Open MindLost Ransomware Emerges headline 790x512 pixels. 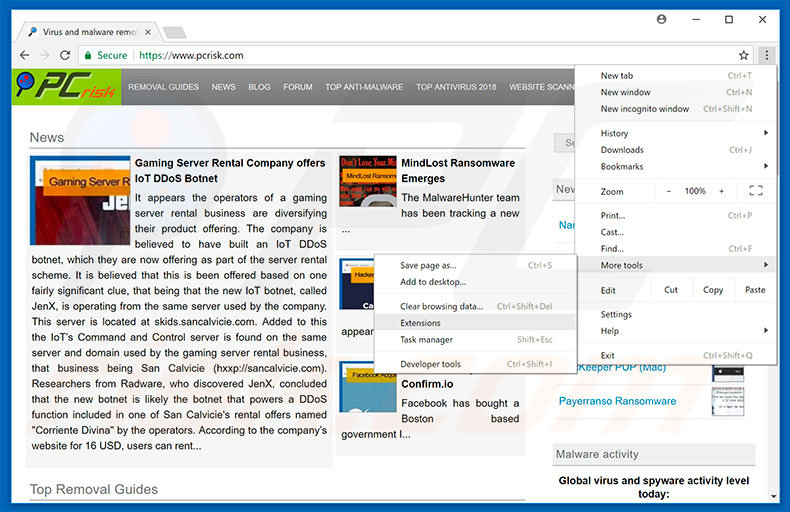point(458,171)
